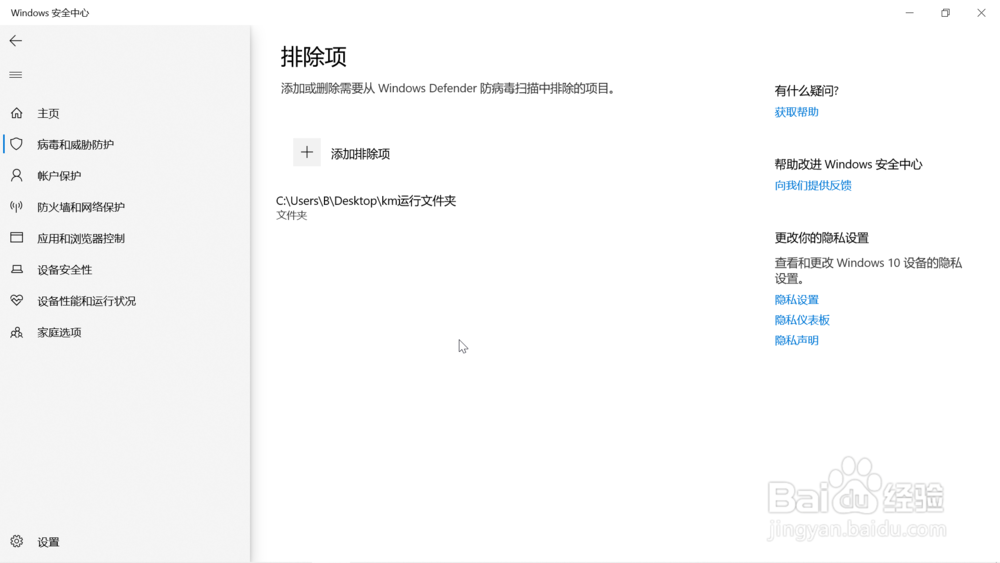Viewport: 1000px width, 563px height.
Task: Click the 文件夹 type label under the path
Action: coord(291,216)
